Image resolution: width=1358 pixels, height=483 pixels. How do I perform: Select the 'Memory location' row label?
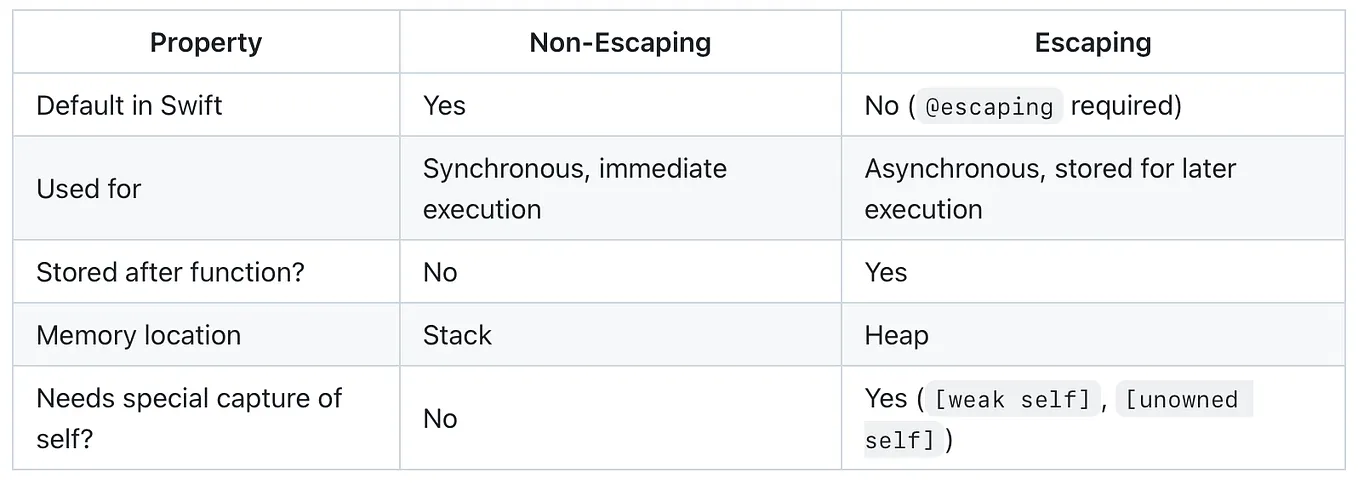coord(138,335)
